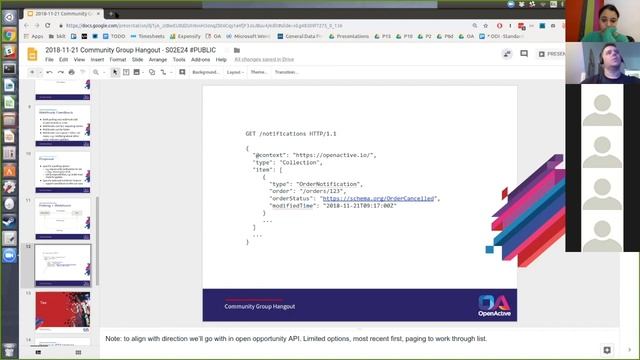Viewport: 640px width, 360px height.
Task: Open the Presentations bookmark
Action: click(x=349, y=36)
